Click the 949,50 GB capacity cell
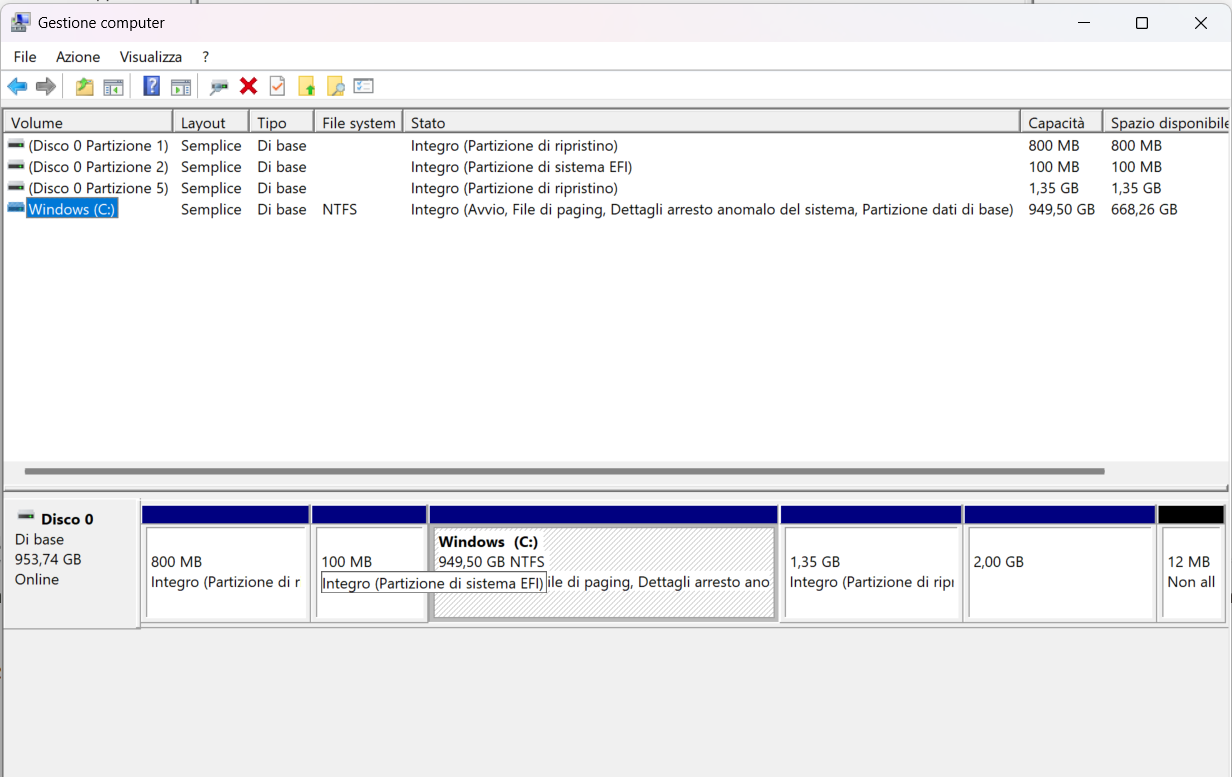Image resolution: width=1232 pixels, height=777 pixels. (x=1061, y=209)
